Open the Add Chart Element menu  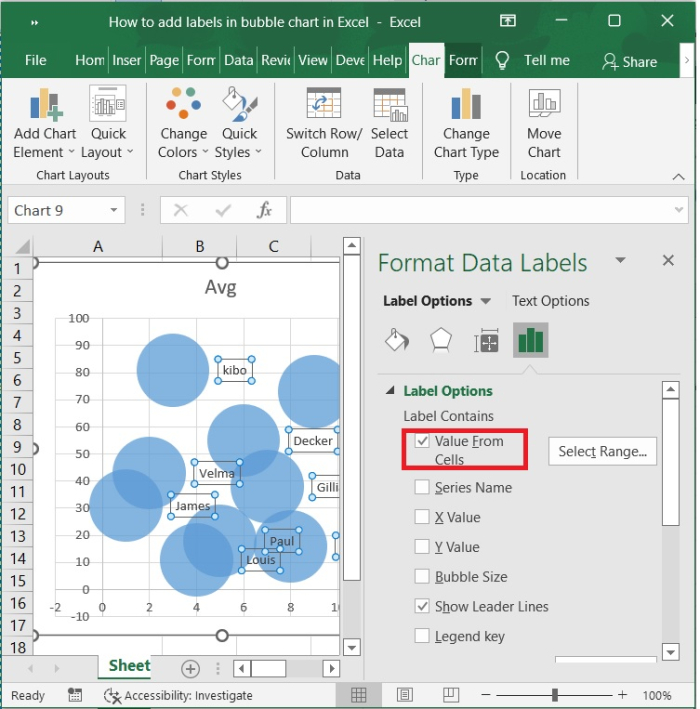tap(44, 123)
